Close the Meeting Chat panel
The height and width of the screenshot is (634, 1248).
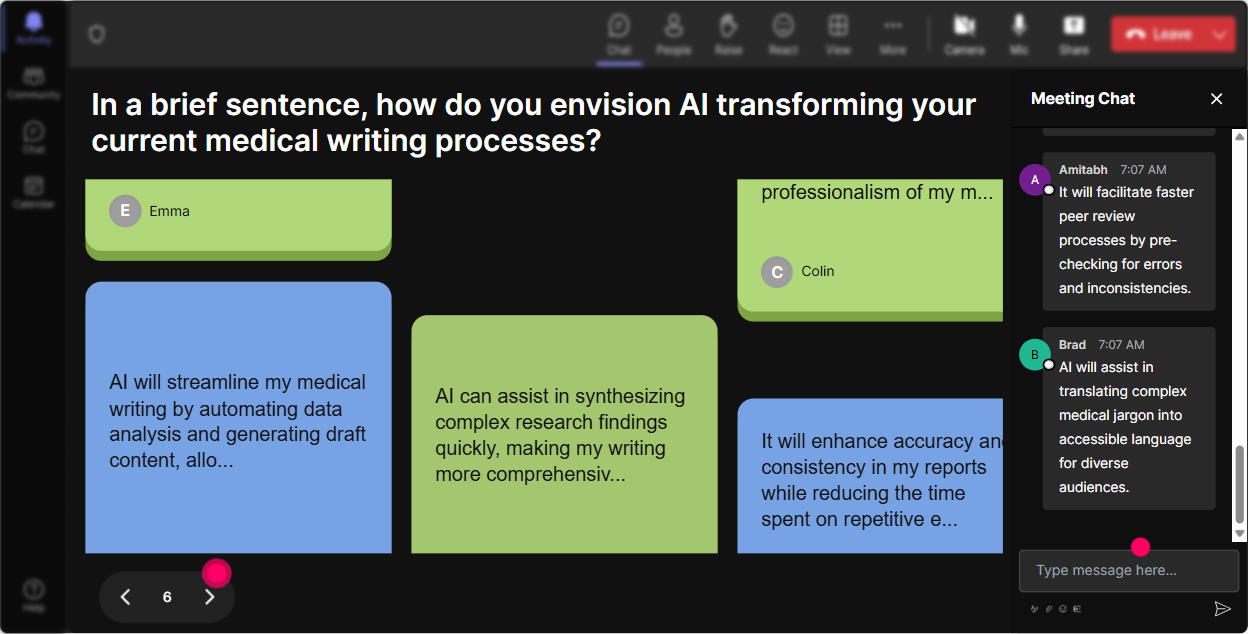[1217, 98]
